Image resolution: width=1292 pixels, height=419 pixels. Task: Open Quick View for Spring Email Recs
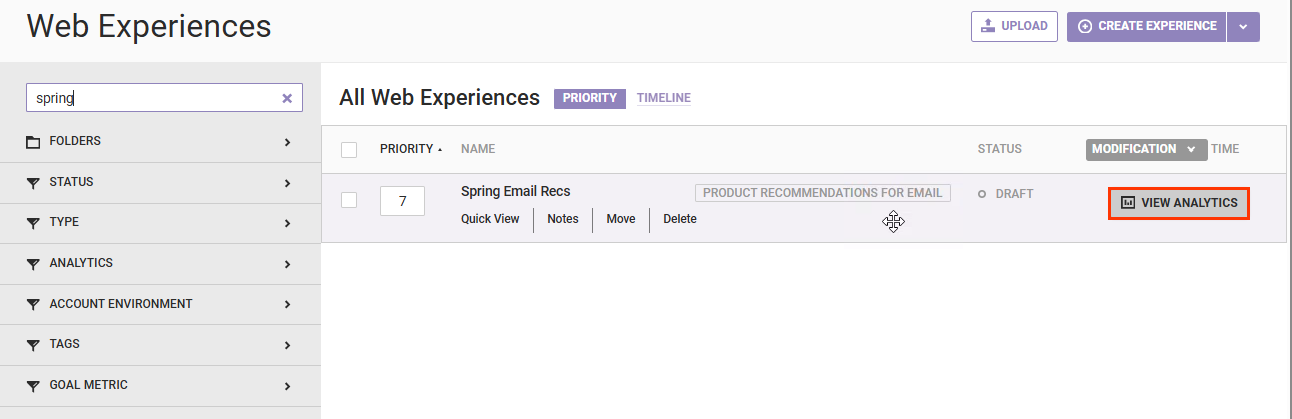pos(490,219)
